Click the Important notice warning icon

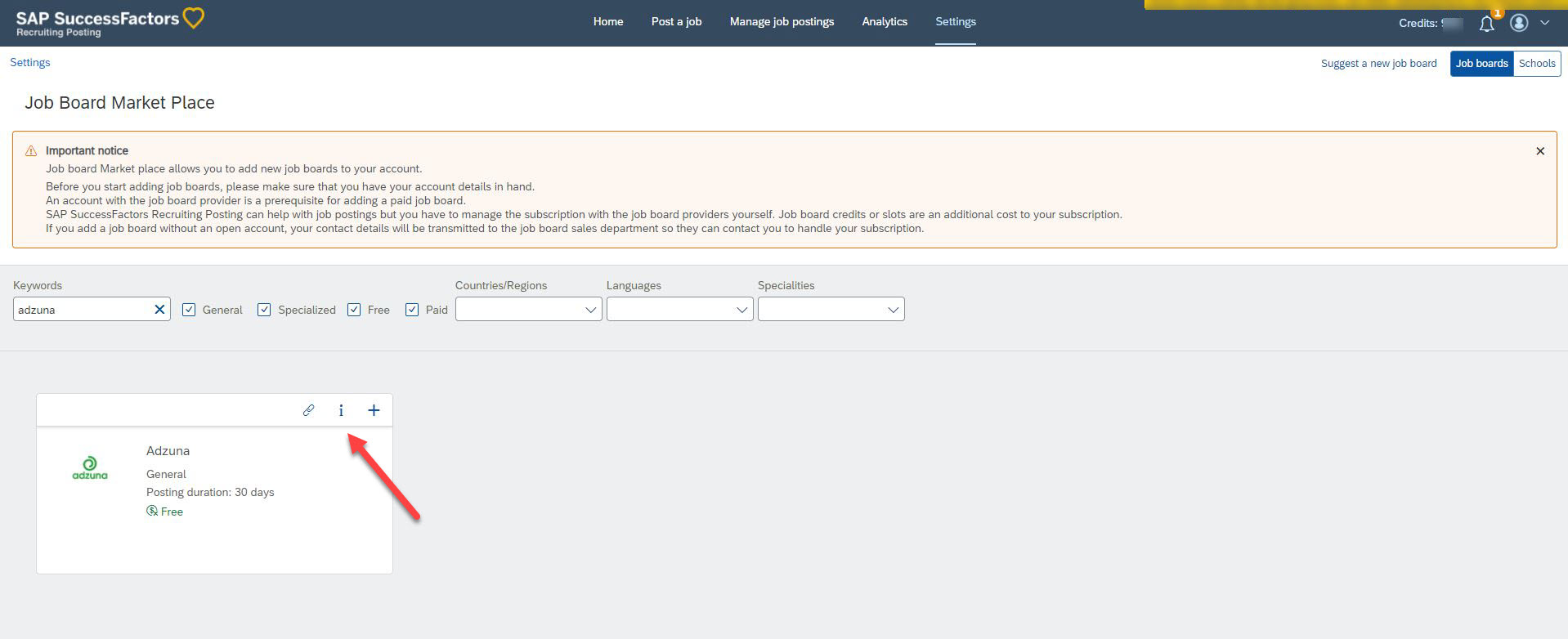[x=31, y=151]
